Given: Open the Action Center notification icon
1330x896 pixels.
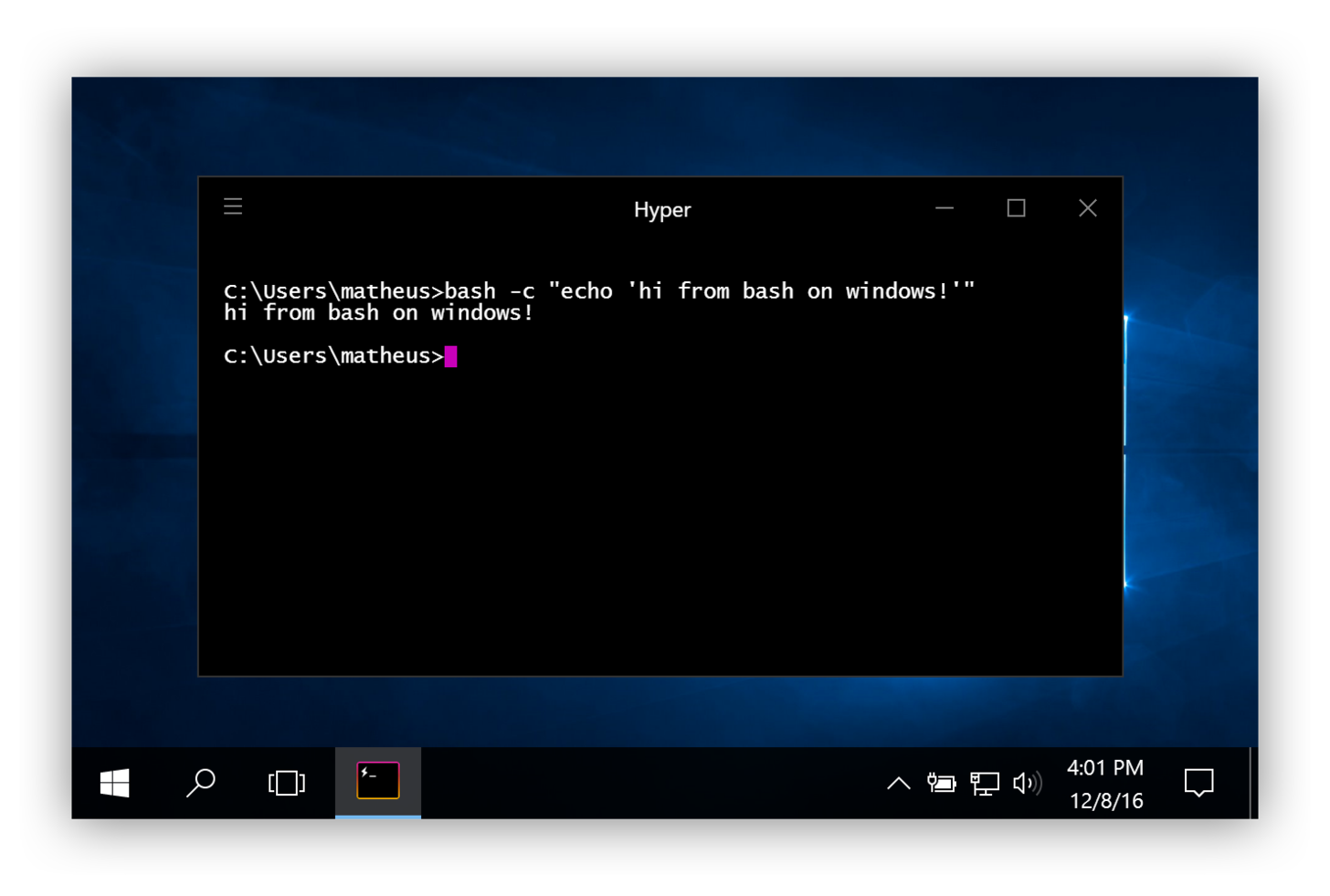Looking at the screenshot, I should (x=1198, y=783).
